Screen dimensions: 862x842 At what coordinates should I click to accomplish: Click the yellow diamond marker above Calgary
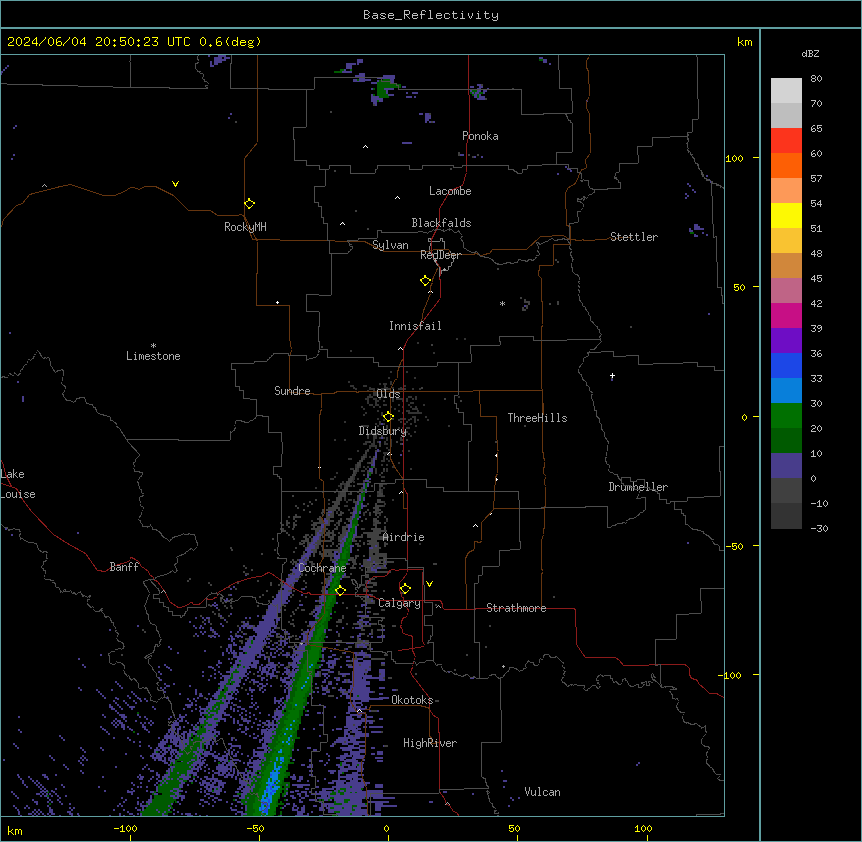pos(405,589)
